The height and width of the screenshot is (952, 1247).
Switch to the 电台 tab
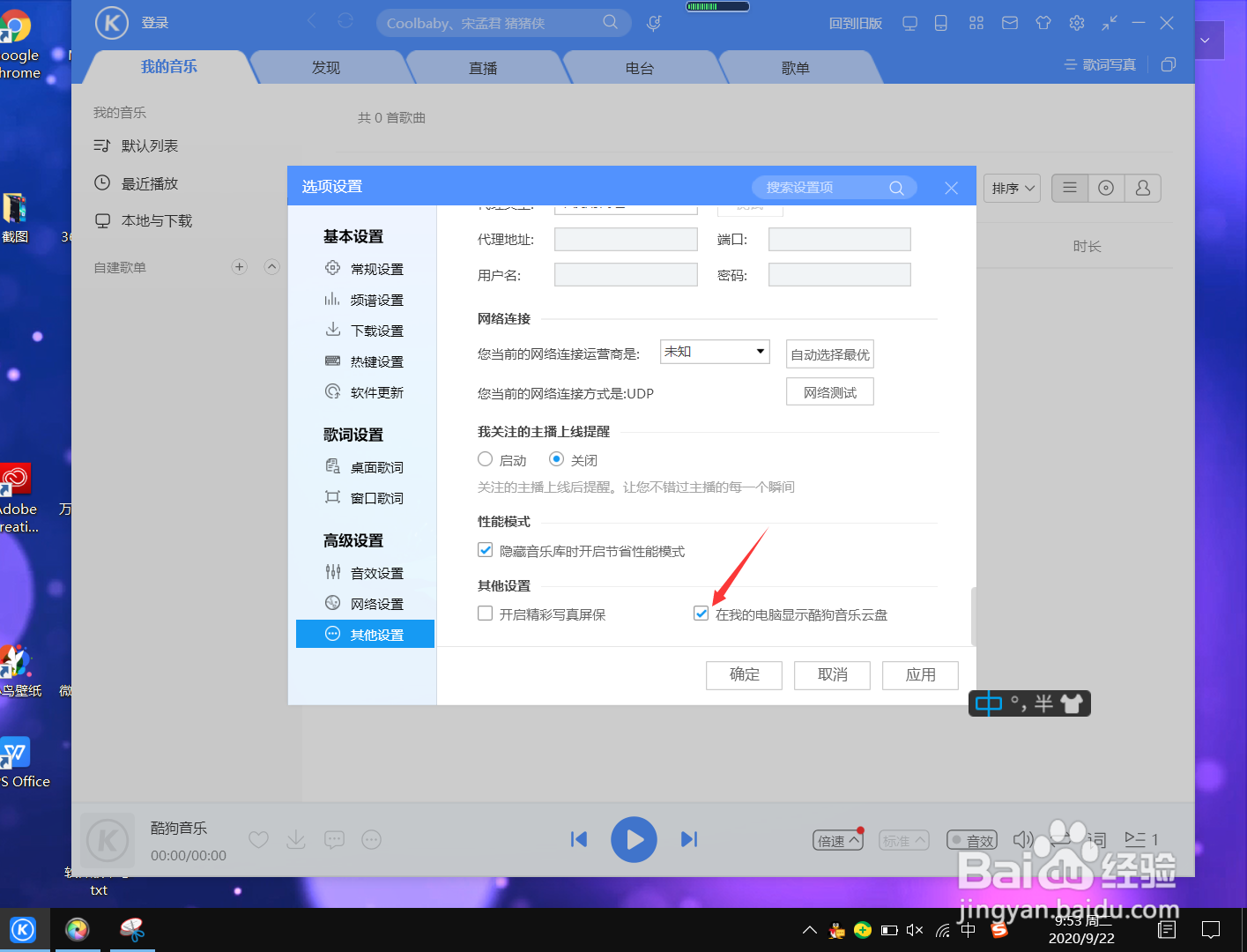pyautogui.click(x=641, y=66)
